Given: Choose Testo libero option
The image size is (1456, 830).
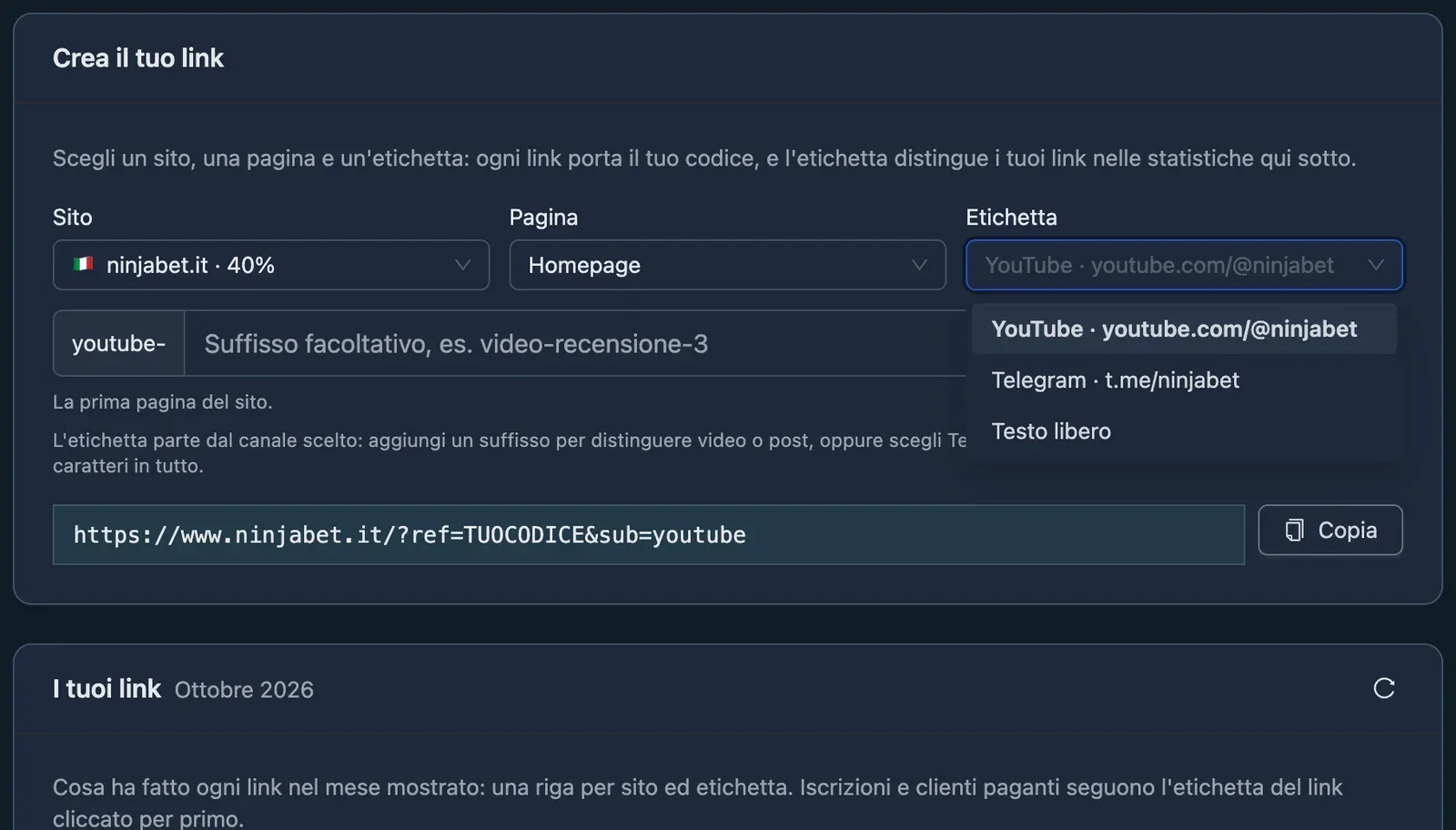Looking at the screenshot, I should pos(1184,430).
